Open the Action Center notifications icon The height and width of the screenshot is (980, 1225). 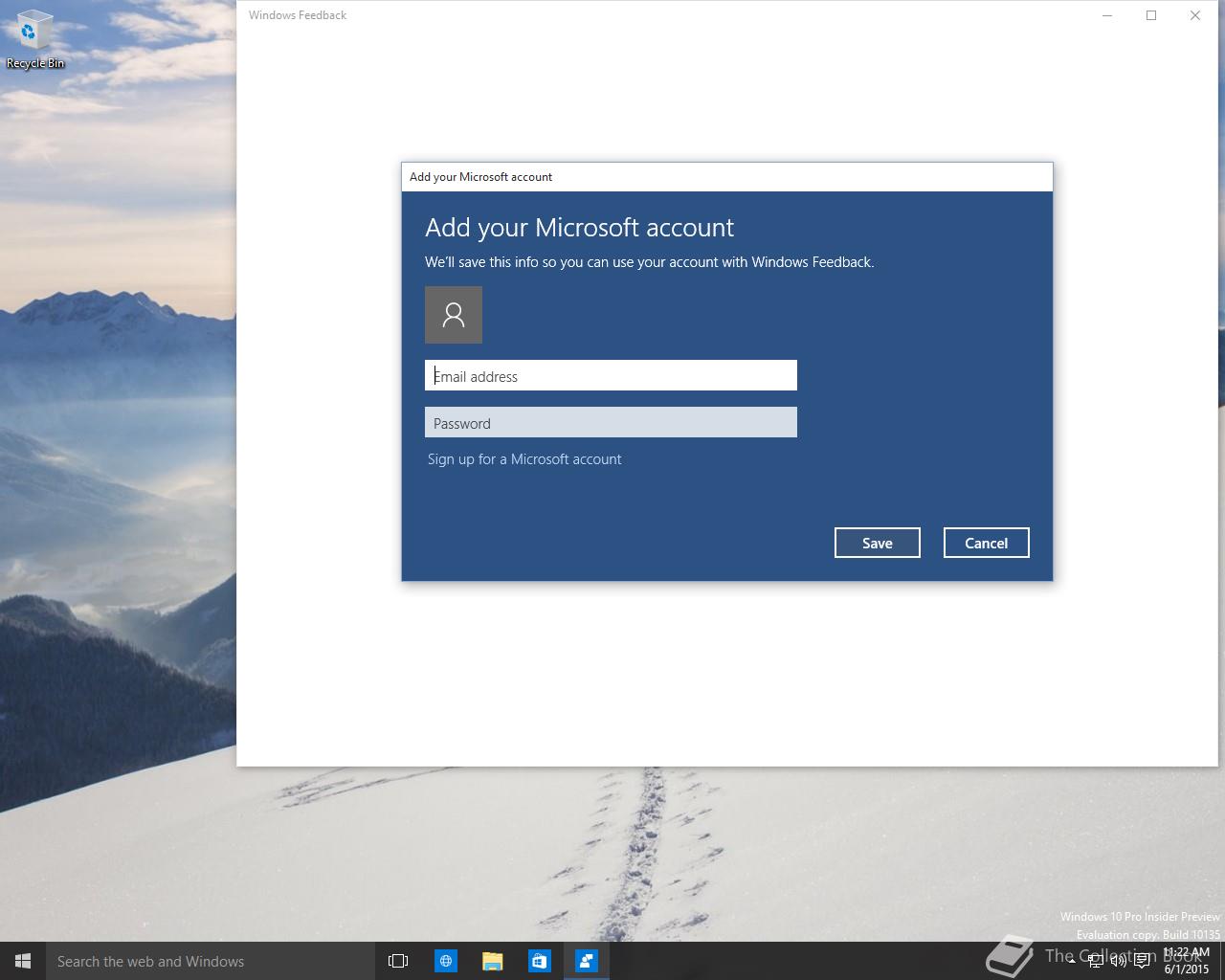[1143, 961]
